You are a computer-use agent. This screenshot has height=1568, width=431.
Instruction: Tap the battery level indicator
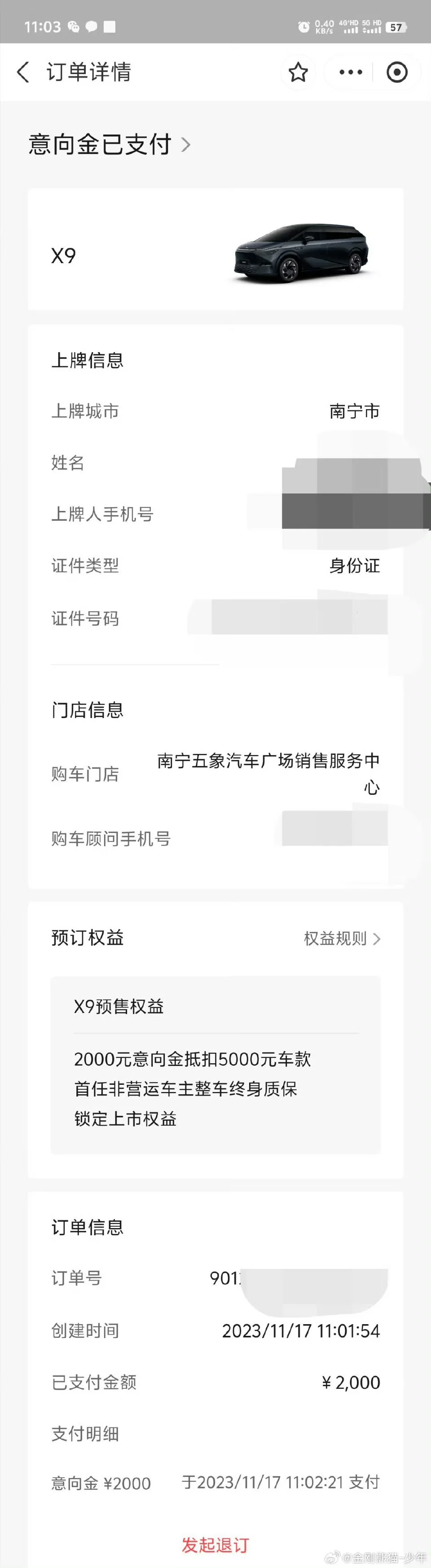point(396,27)
